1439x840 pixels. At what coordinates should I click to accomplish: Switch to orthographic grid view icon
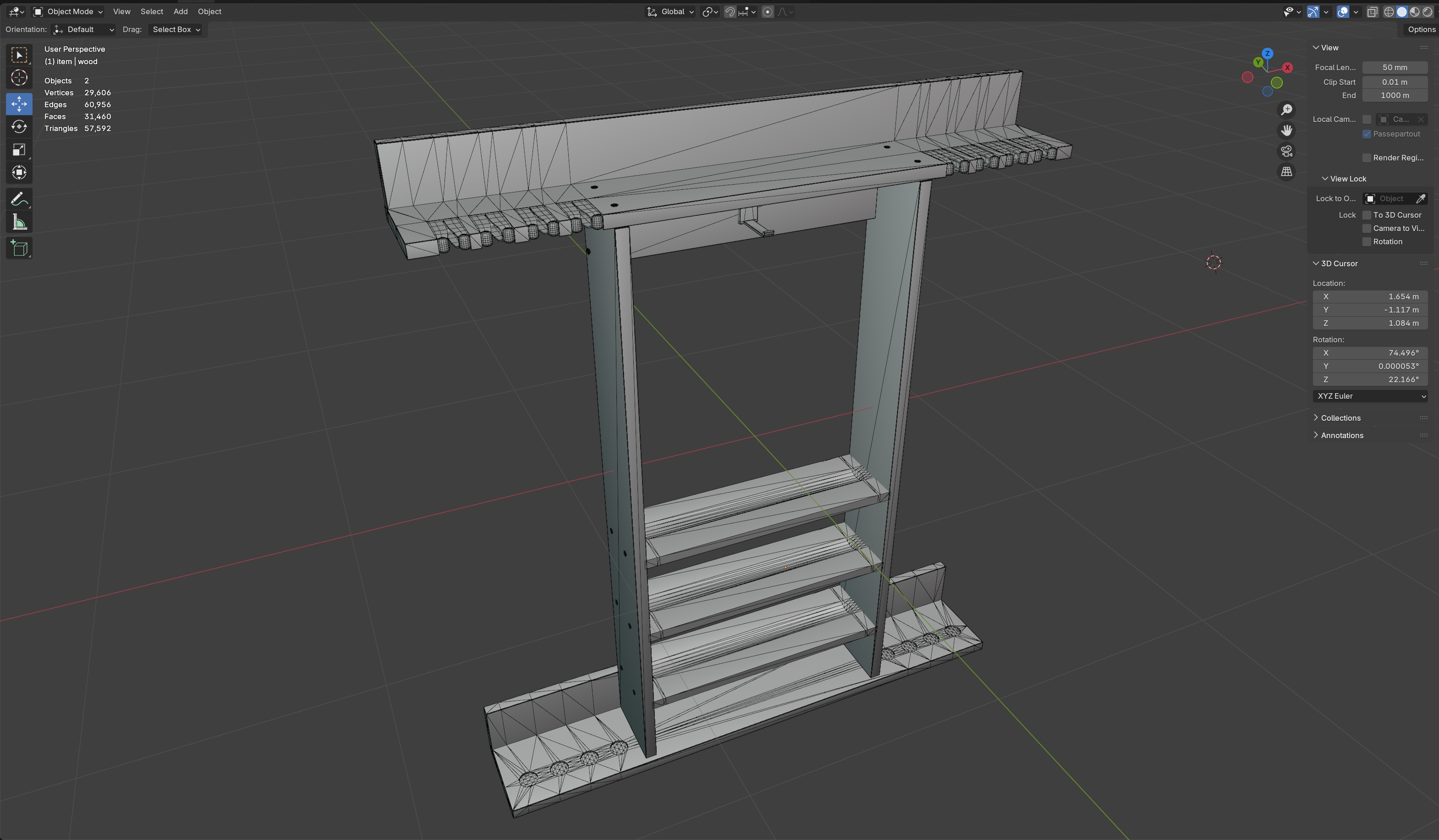point(1286,172)
